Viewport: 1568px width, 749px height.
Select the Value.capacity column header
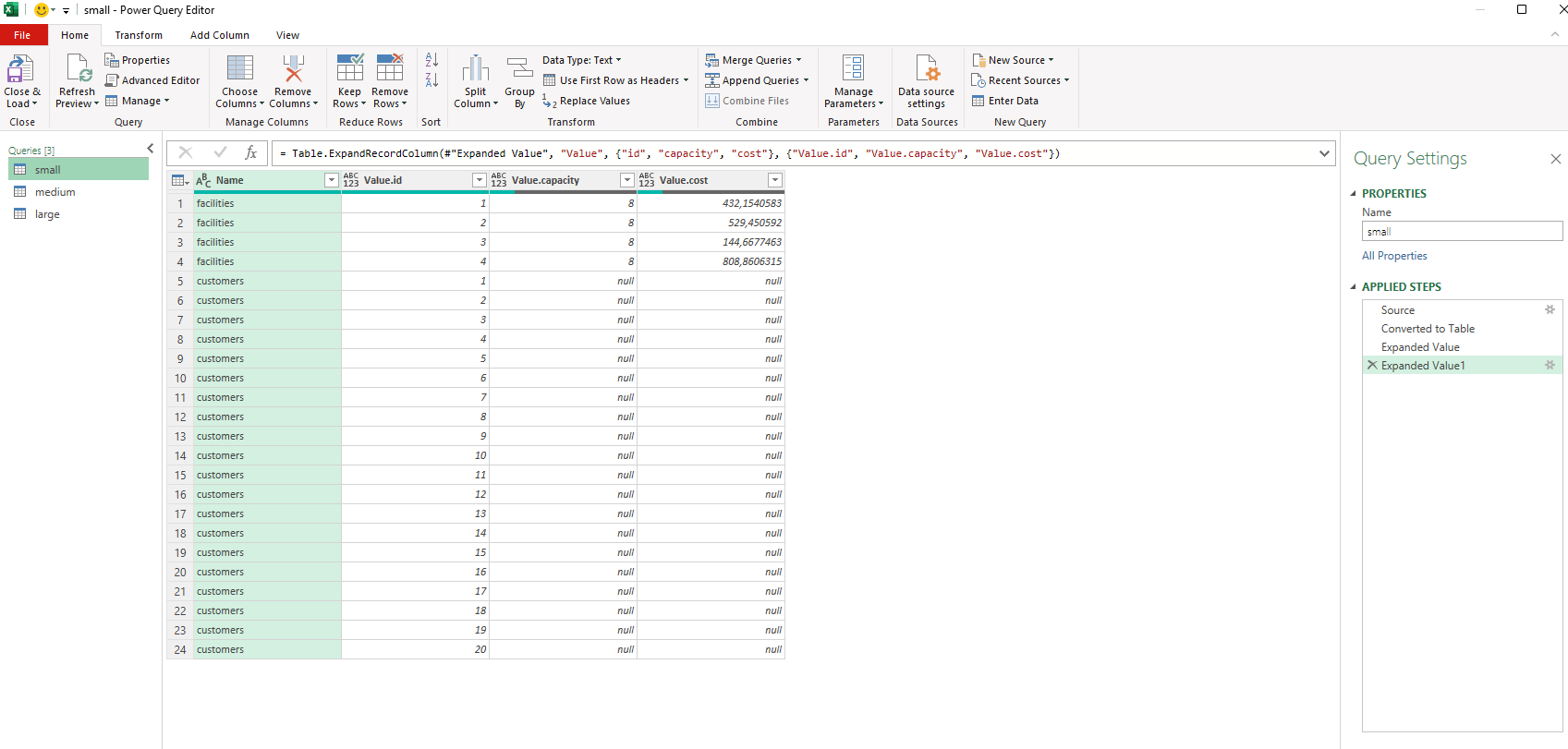[x=563, y=180]
